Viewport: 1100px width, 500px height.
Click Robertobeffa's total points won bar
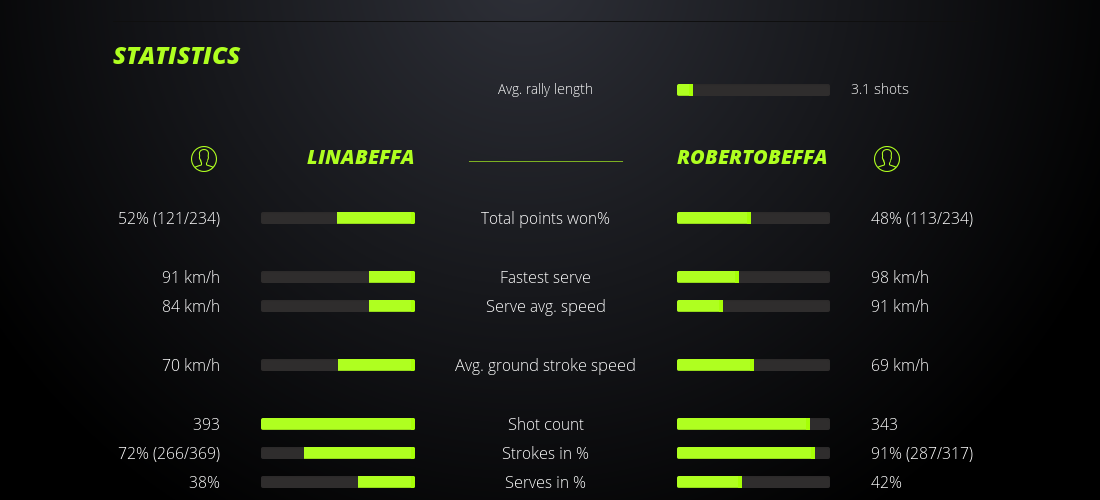coord(753,218)
